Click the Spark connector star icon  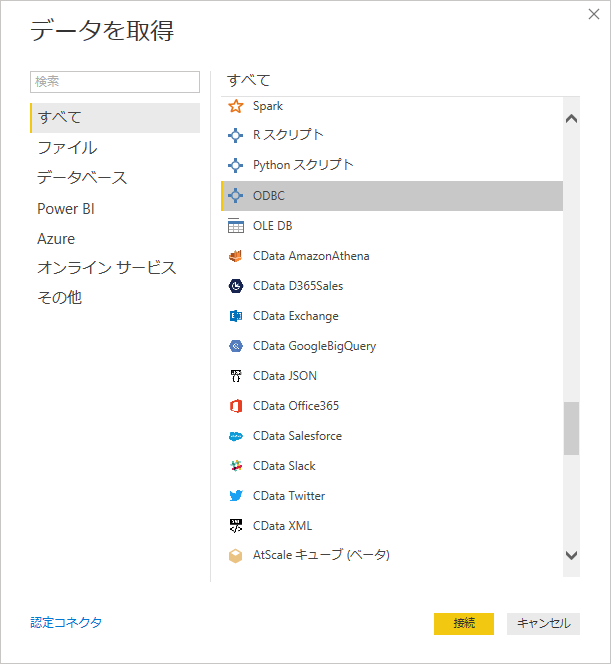[236, 106]
